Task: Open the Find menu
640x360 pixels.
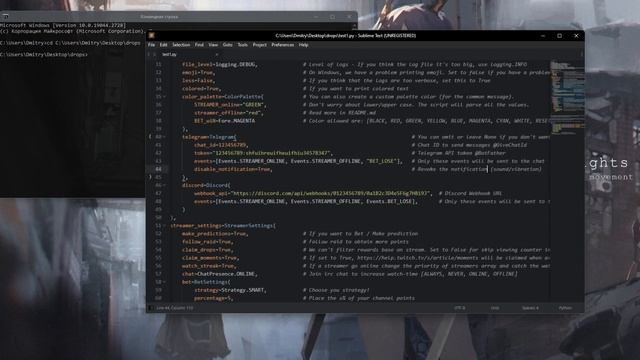Action: pyautogui.click(x=199, y=45)
